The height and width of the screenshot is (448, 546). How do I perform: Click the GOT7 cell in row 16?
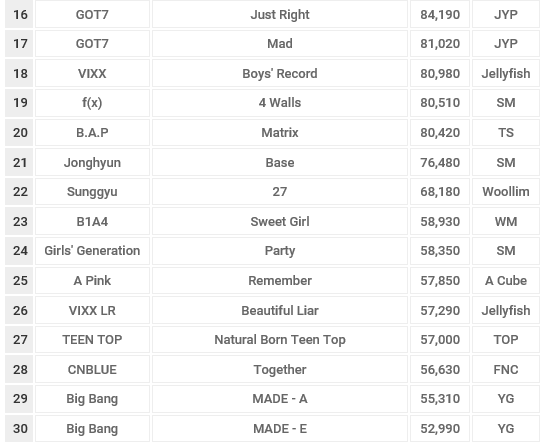click(92, 14)
